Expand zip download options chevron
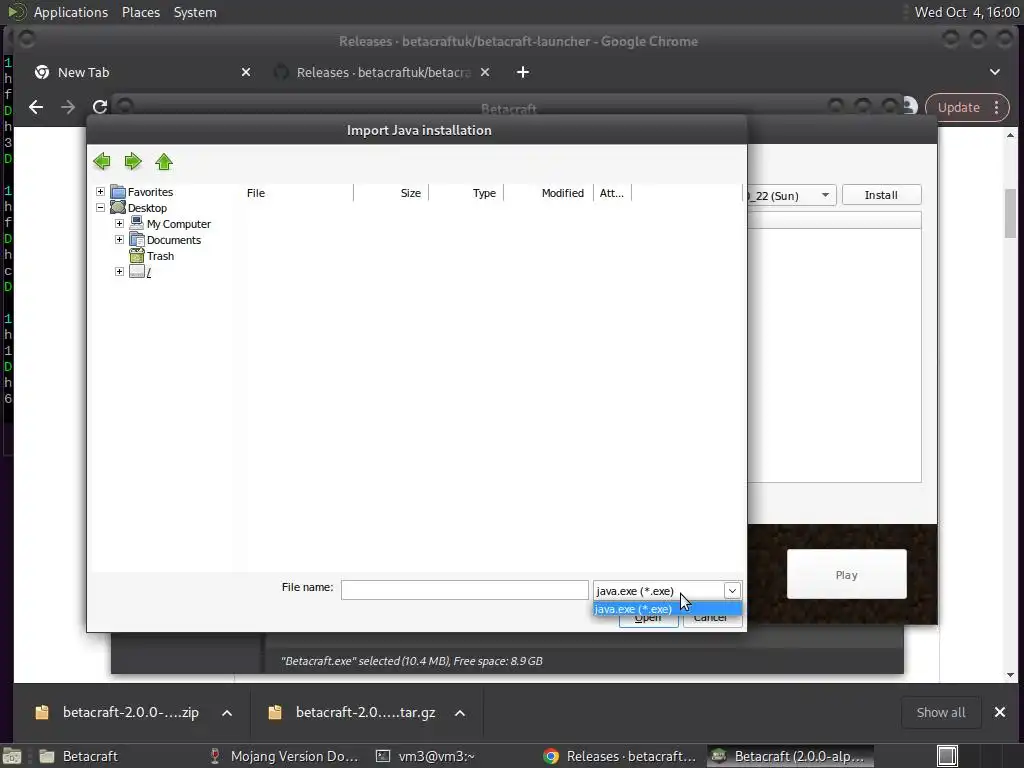The height and width of the screenshot is (768, 1024). (x=227, y=712)
